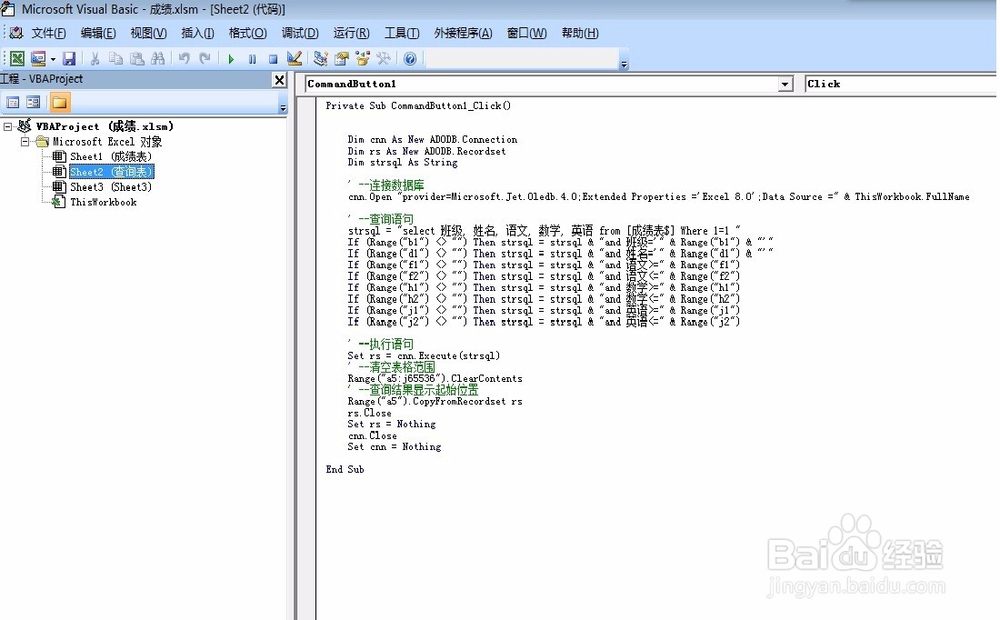Open the Insert object dropdown arrow
1000x620 pixels.
click(x=52, y=59)
